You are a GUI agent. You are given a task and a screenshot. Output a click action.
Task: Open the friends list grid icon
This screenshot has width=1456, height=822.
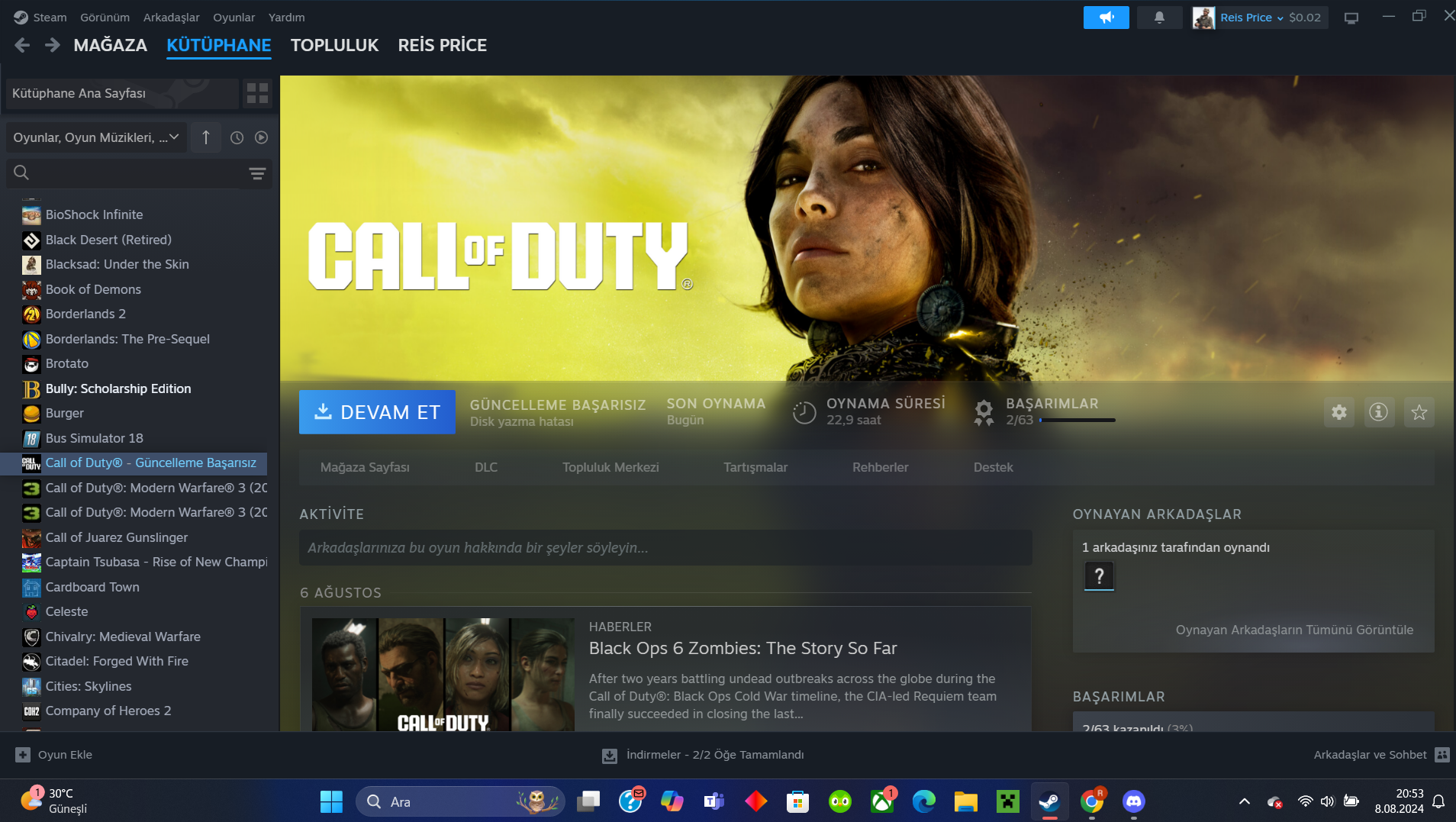1442,755
